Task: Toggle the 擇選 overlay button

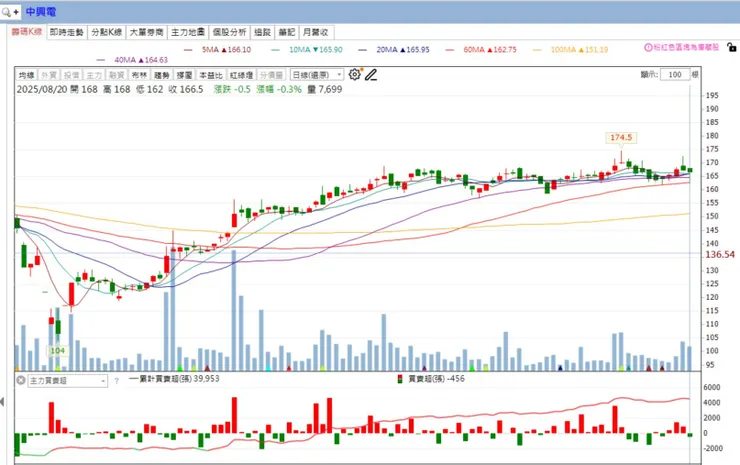Action: [x=185, y=75]
